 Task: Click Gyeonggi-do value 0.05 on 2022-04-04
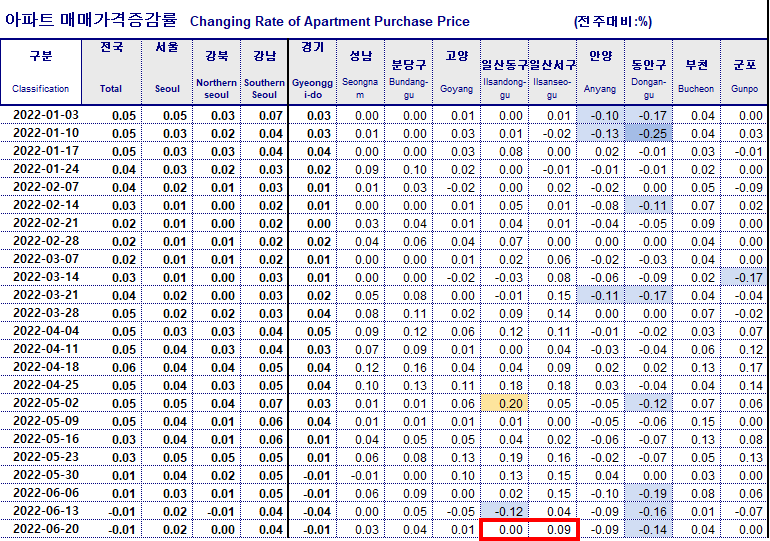click(312, 331)
